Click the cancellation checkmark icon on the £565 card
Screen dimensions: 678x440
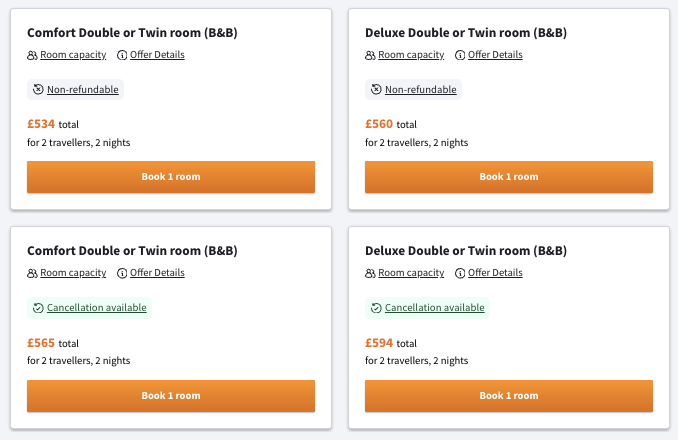[x=38, y=308]
